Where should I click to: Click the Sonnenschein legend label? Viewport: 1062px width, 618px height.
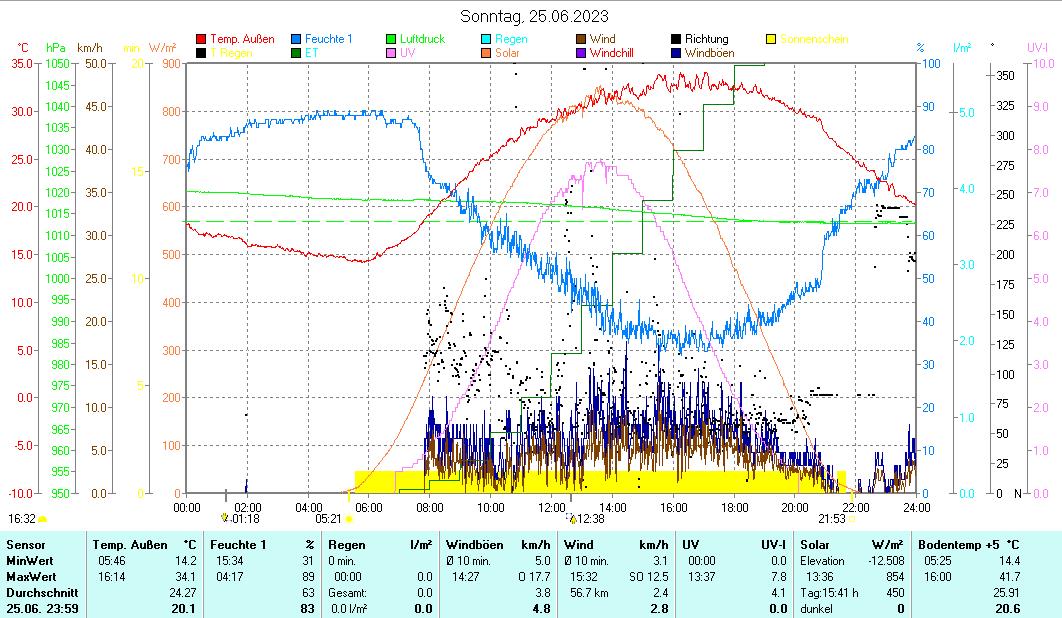(814, 39)
